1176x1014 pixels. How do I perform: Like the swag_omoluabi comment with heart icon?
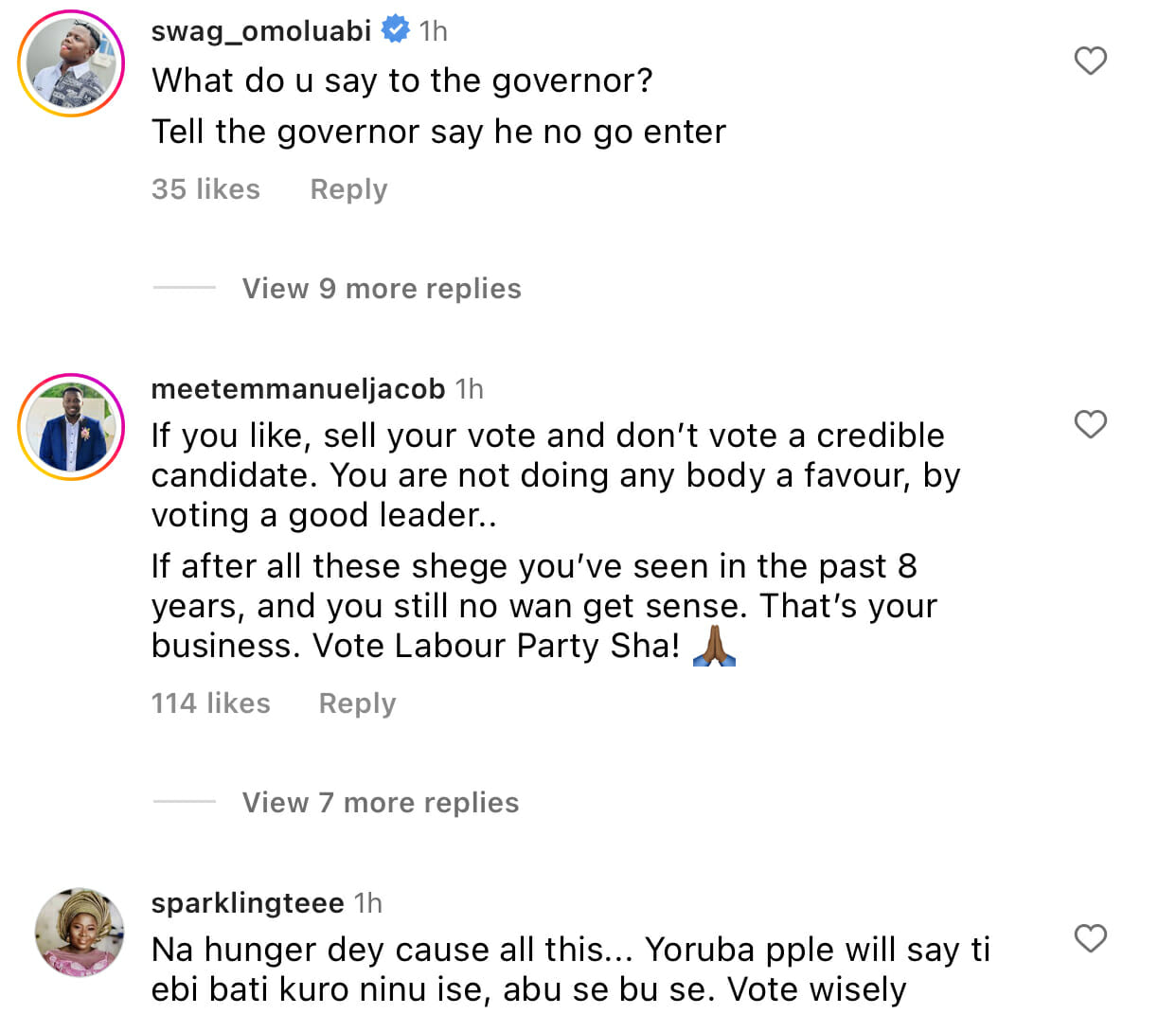point(1090,61)
